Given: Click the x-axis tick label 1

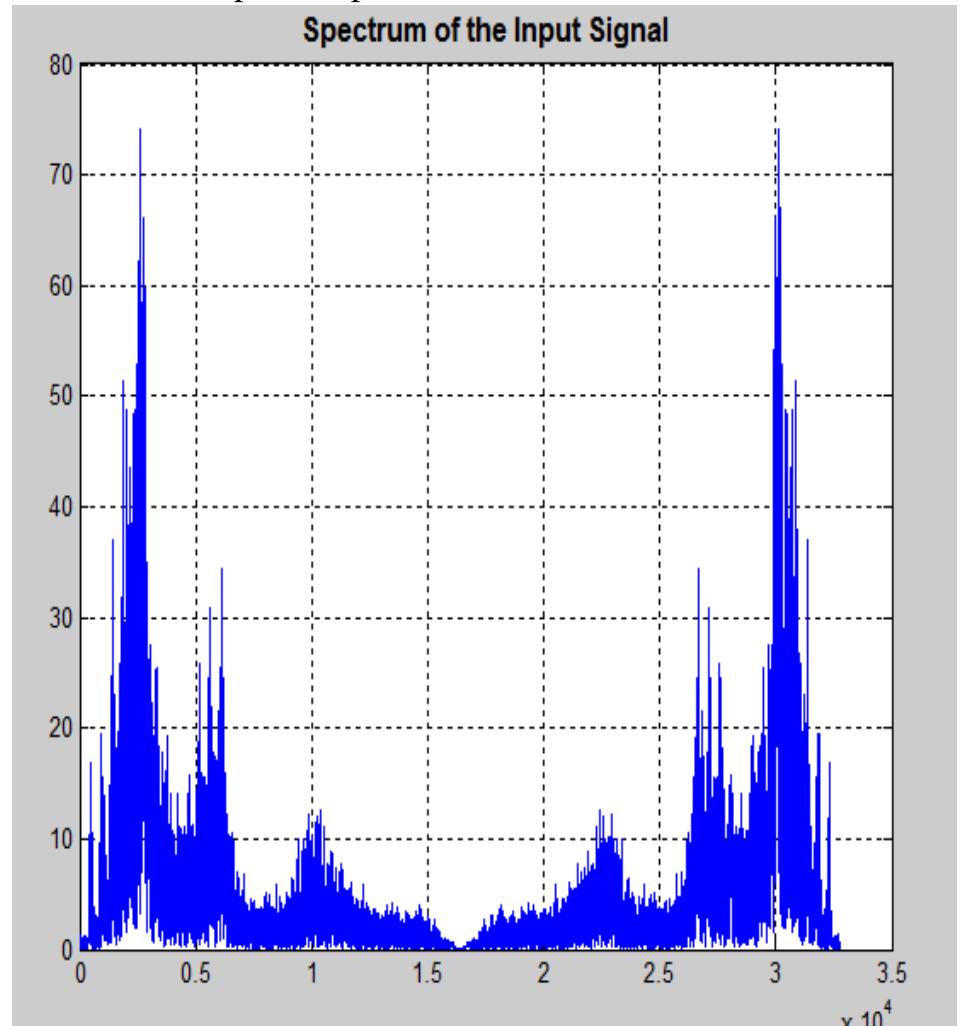Looking at the screenshot, I should point(313,974).
